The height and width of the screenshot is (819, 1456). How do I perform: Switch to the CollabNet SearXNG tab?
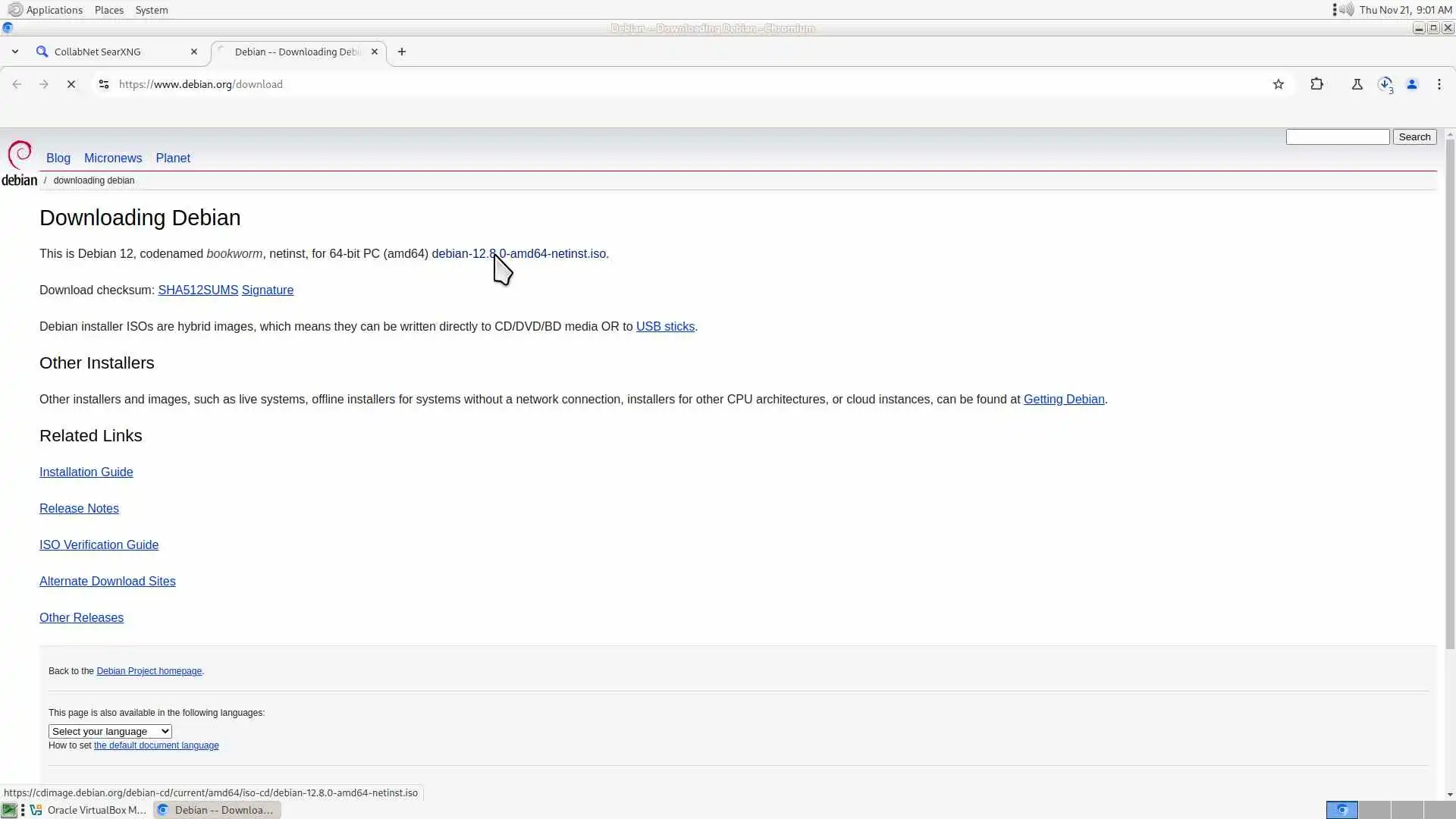pos(114,52)
